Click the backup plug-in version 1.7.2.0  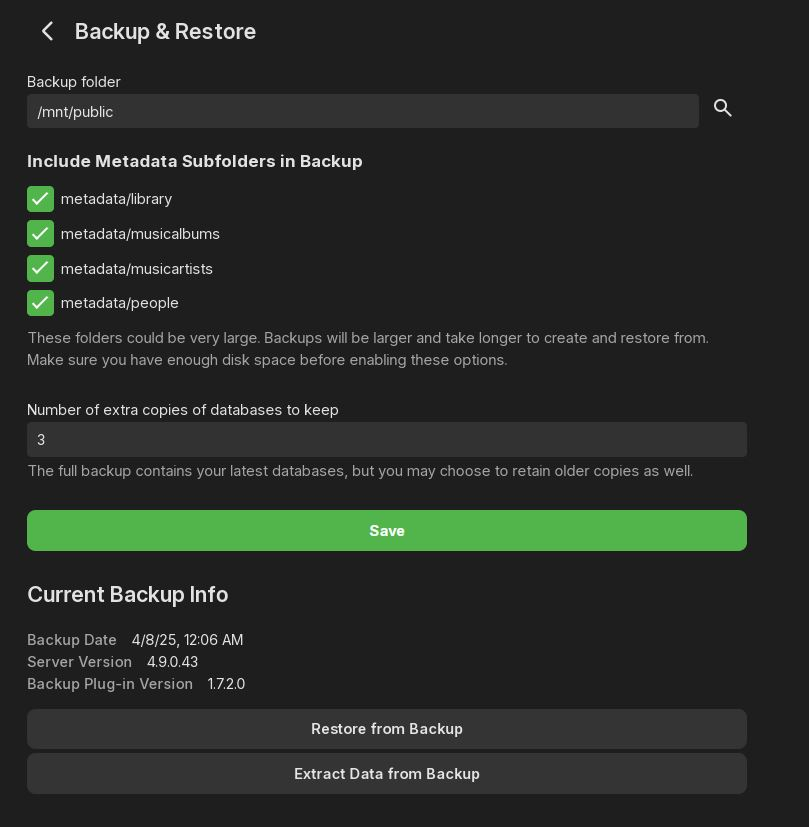click(226, 684)
